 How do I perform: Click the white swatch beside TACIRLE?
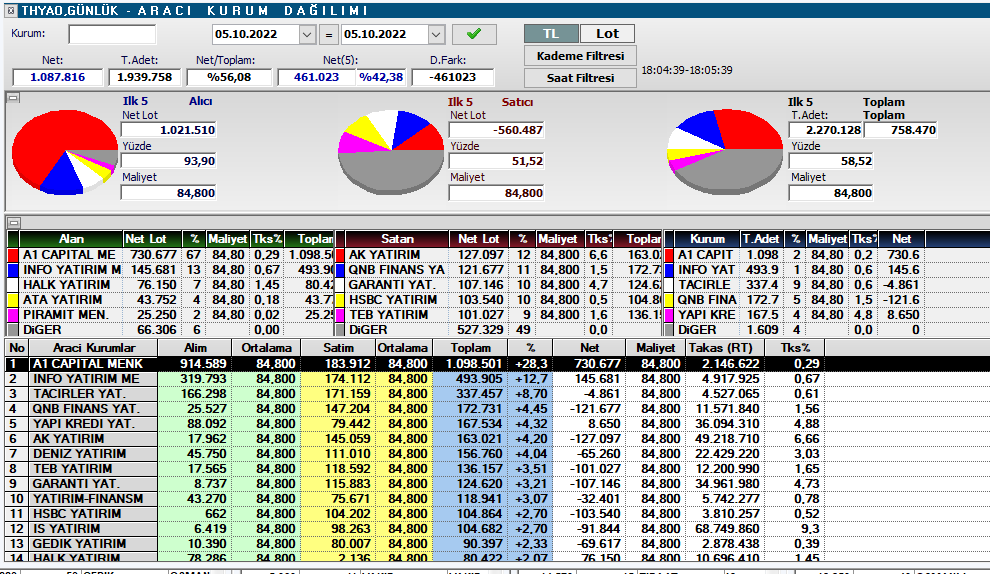click(669, 285)
